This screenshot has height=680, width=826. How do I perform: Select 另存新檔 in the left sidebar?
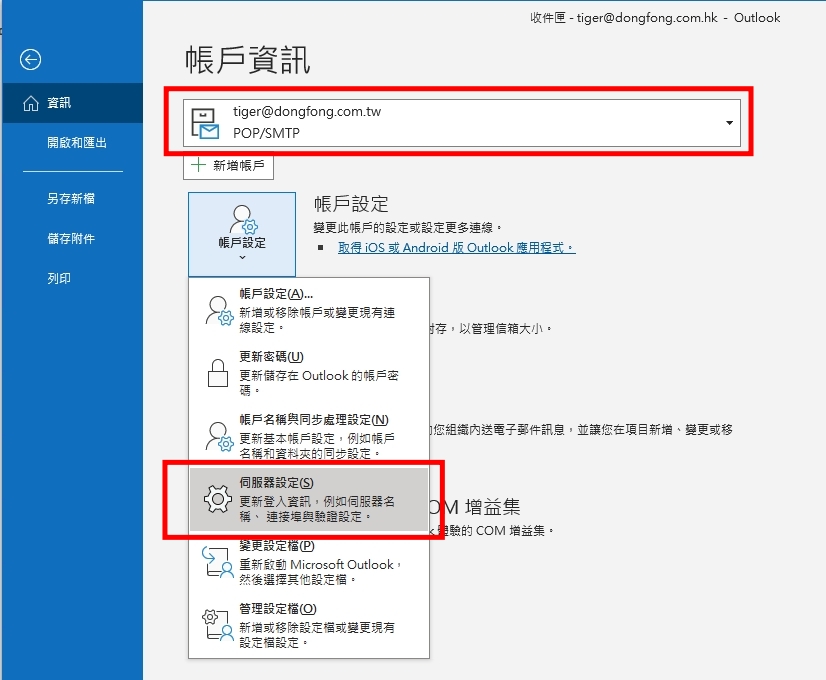tap(71, 199)
